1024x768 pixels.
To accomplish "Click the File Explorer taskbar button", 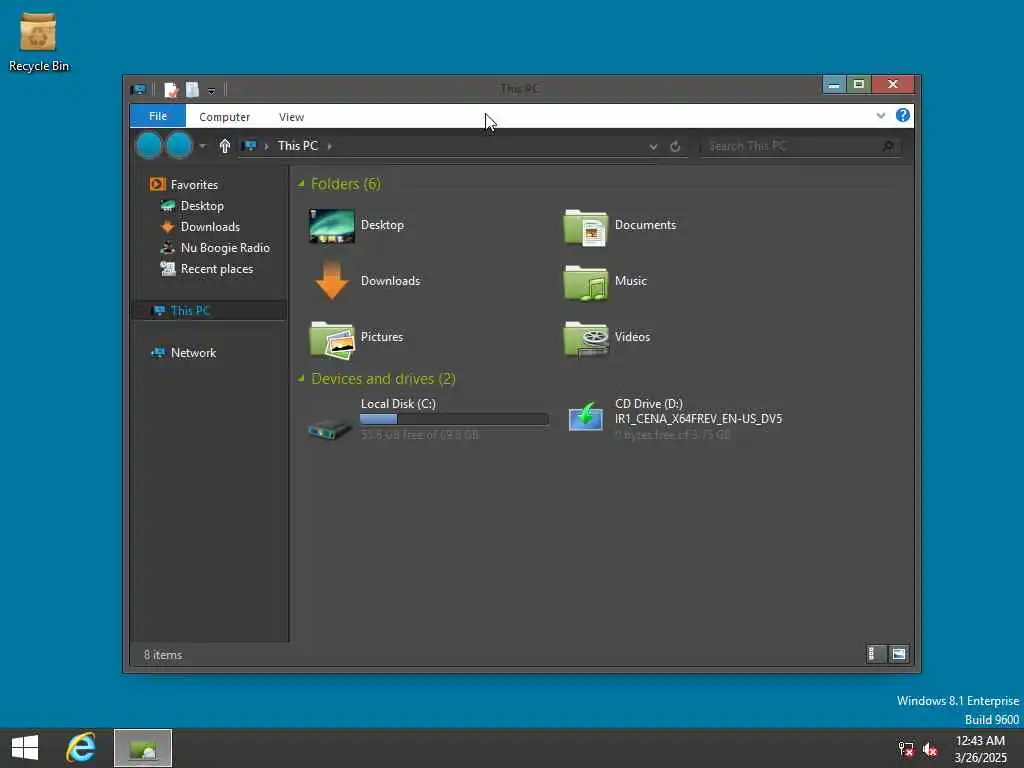I will coord(143,748).
